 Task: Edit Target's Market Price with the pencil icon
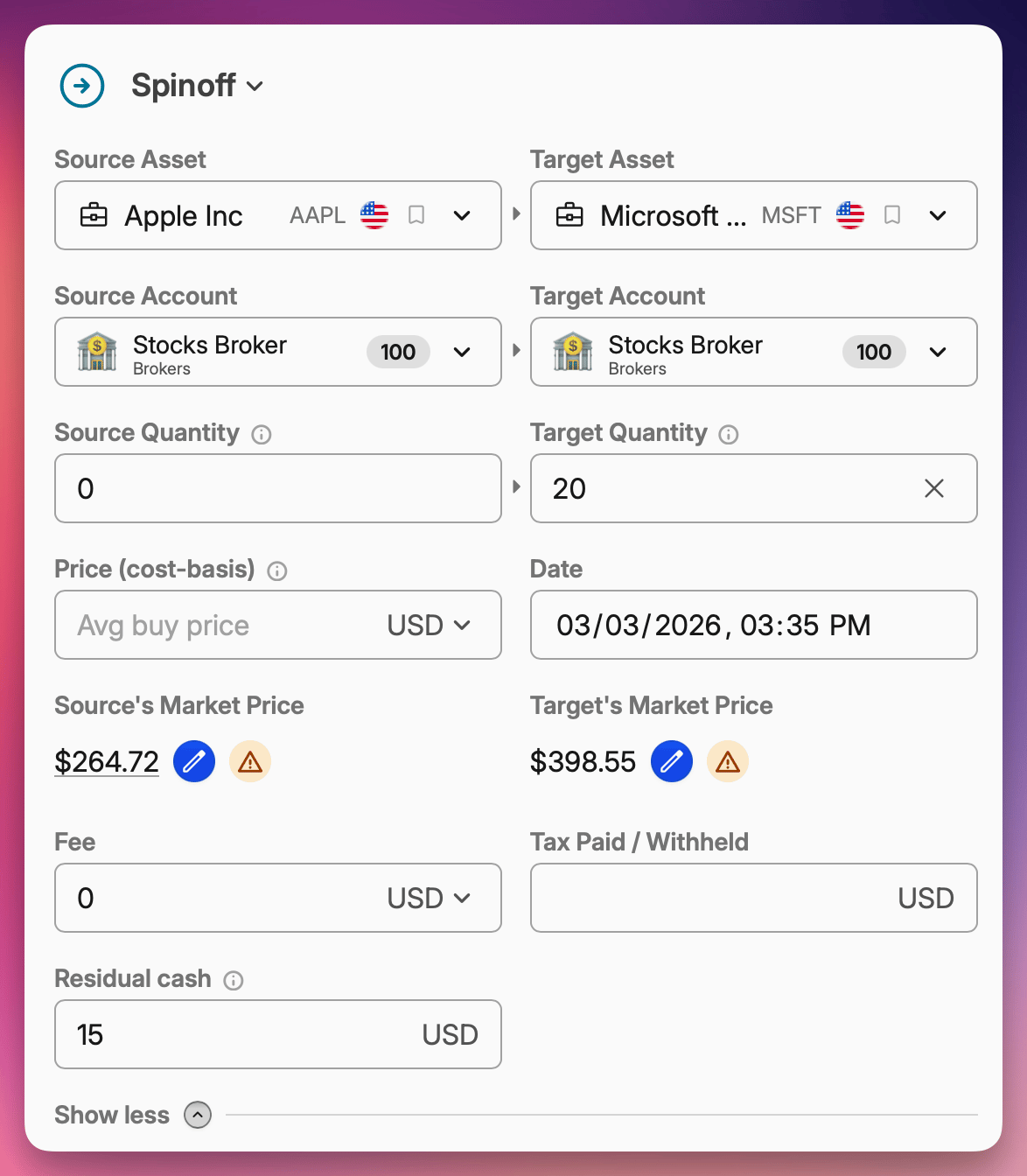click(x=671, y=761)
